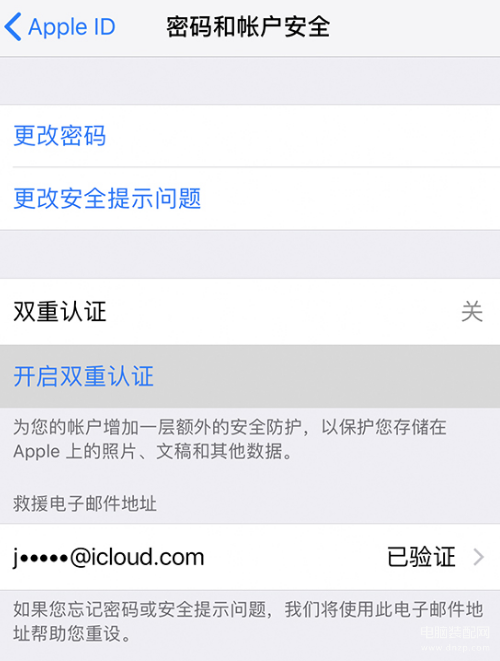Tap empty gray area above 更改密码
Screen dimensions: 500x661
tap(250, 81)
